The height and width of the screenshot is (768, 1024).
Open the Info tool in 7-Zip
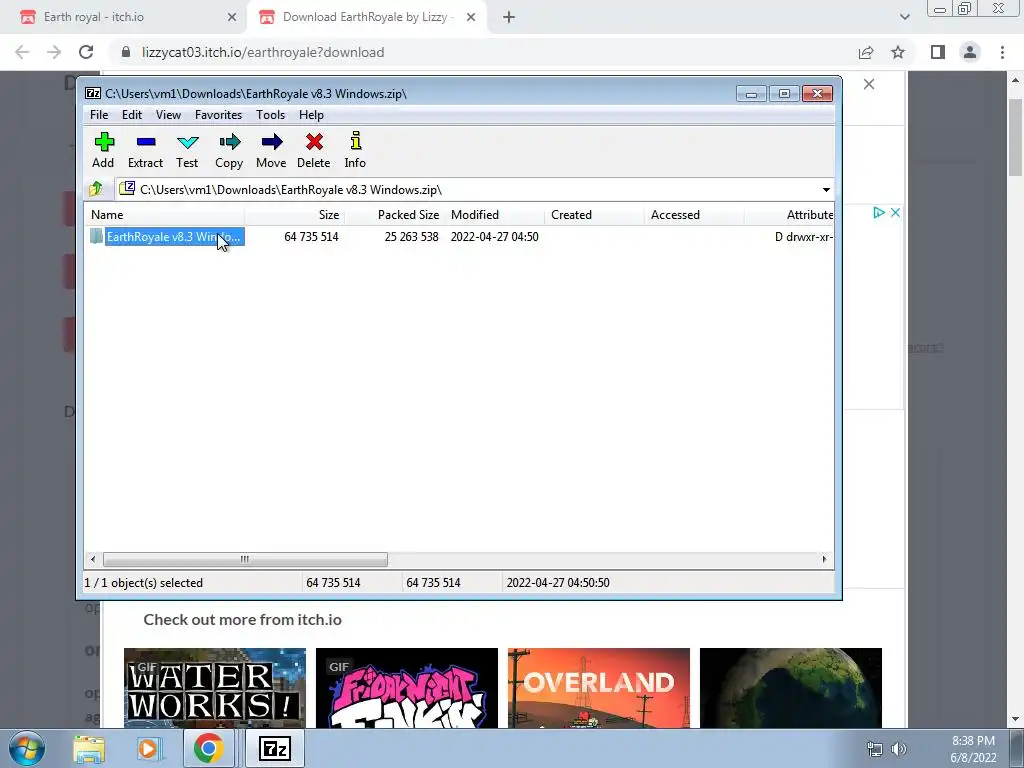[x=355, y=150]
